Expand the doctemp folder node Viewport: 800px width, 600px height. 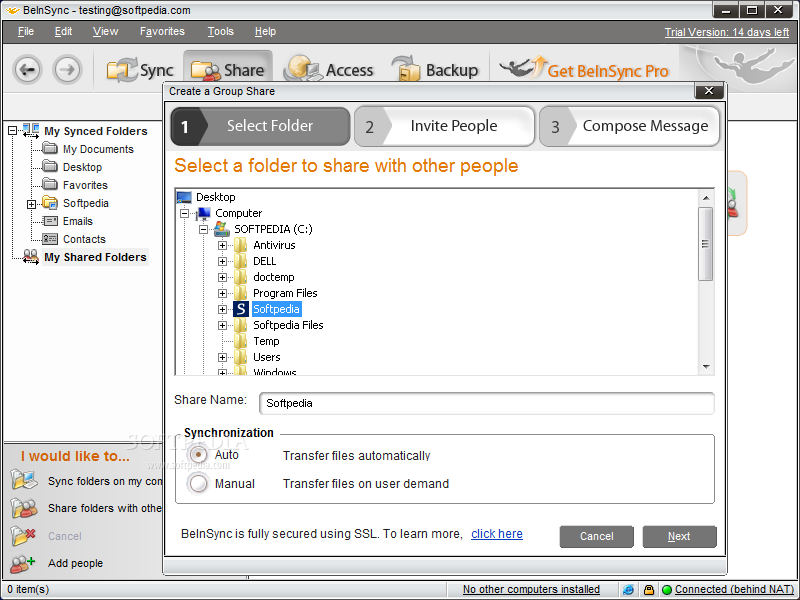click(222, 278)
